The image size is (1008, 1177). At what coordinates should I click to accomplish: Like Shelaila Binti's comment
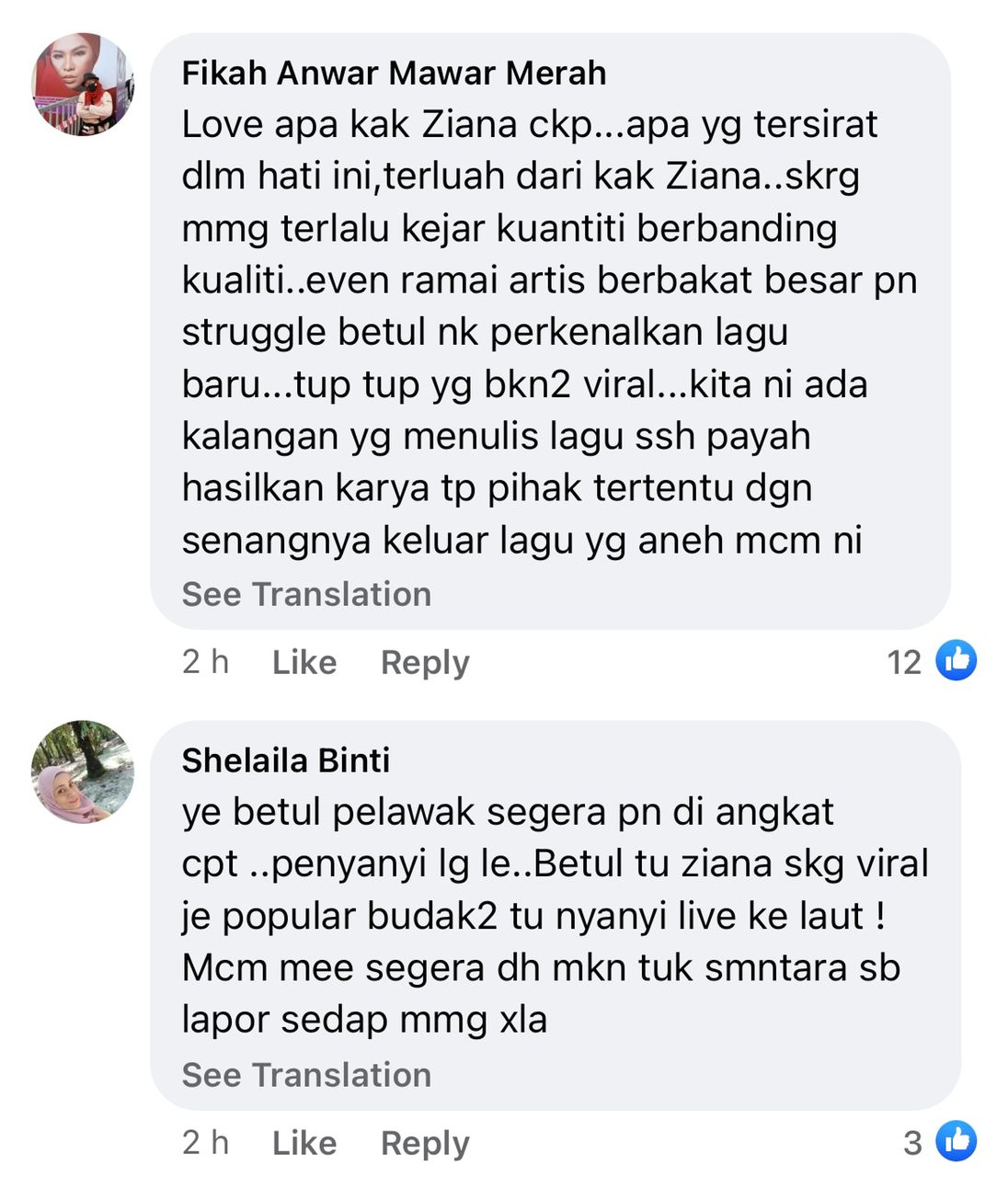tap(304, 1143)
